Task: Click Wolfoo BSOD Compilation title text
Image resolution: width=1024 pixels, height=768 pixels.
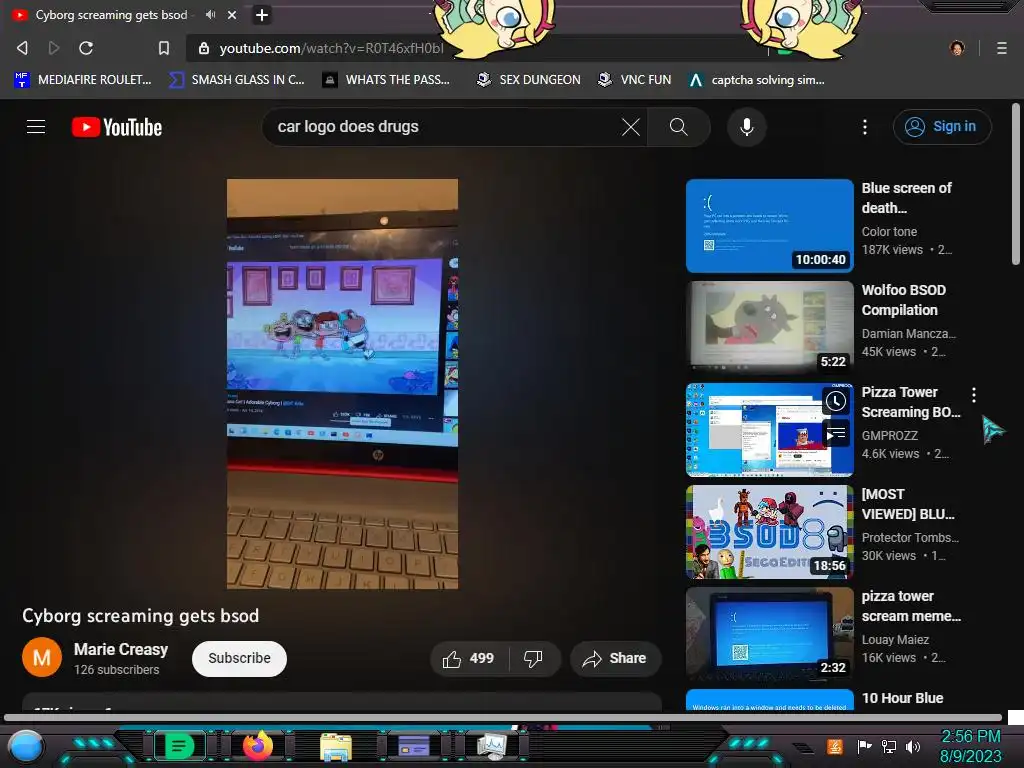Action: coord(903,300)
